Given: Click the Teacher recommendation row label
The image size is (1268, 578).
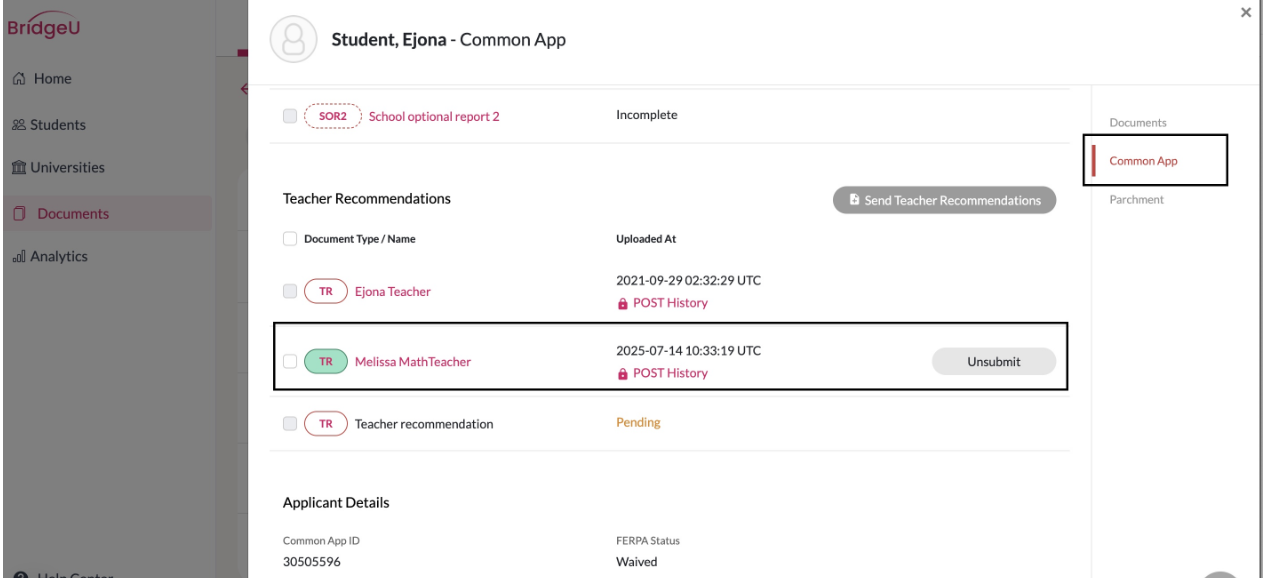Looking at the screenshot, I should click(424, 424).
